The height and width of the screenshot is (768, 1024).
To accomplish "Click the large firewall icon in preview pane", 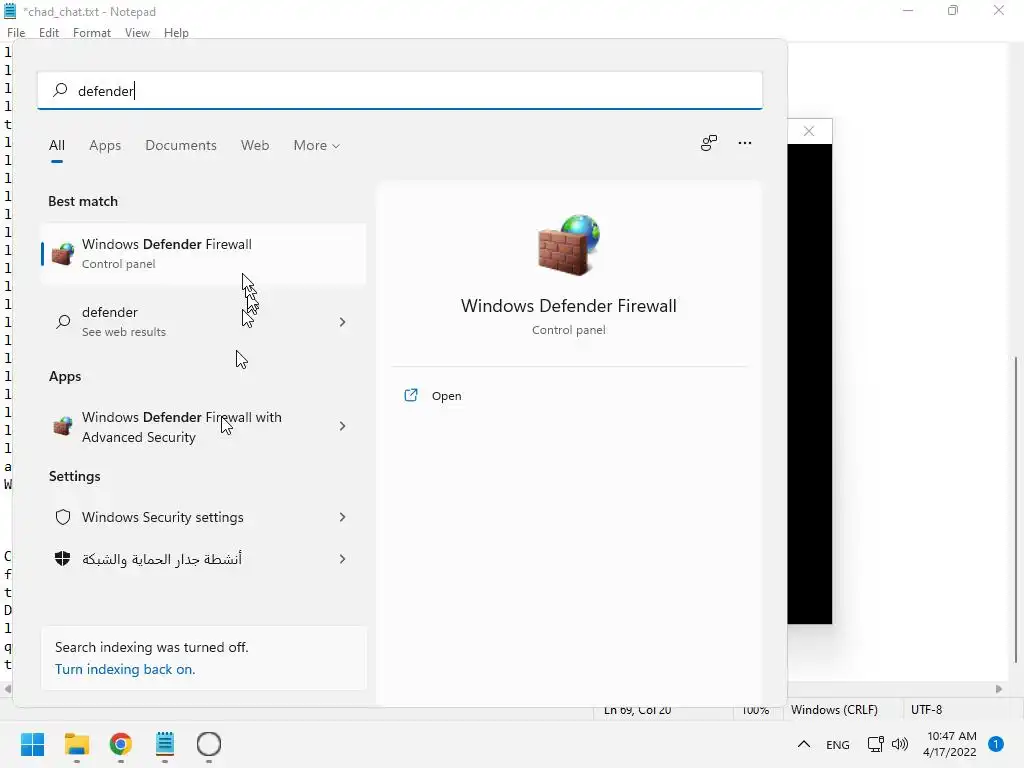I will 569,245.
